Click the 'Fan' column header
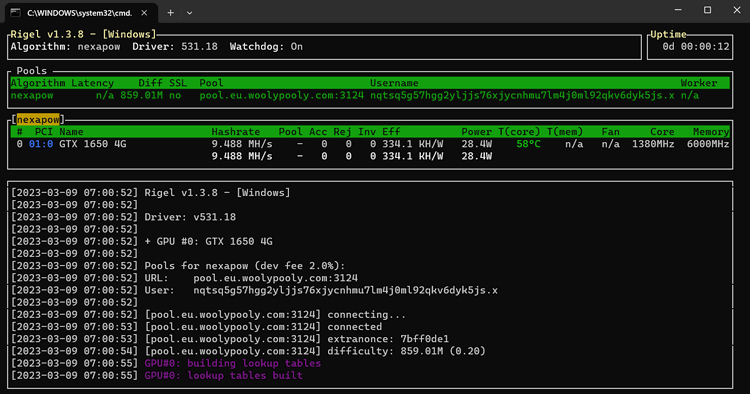Viewport: 750px width, 394px height. [x=611, y=132]
